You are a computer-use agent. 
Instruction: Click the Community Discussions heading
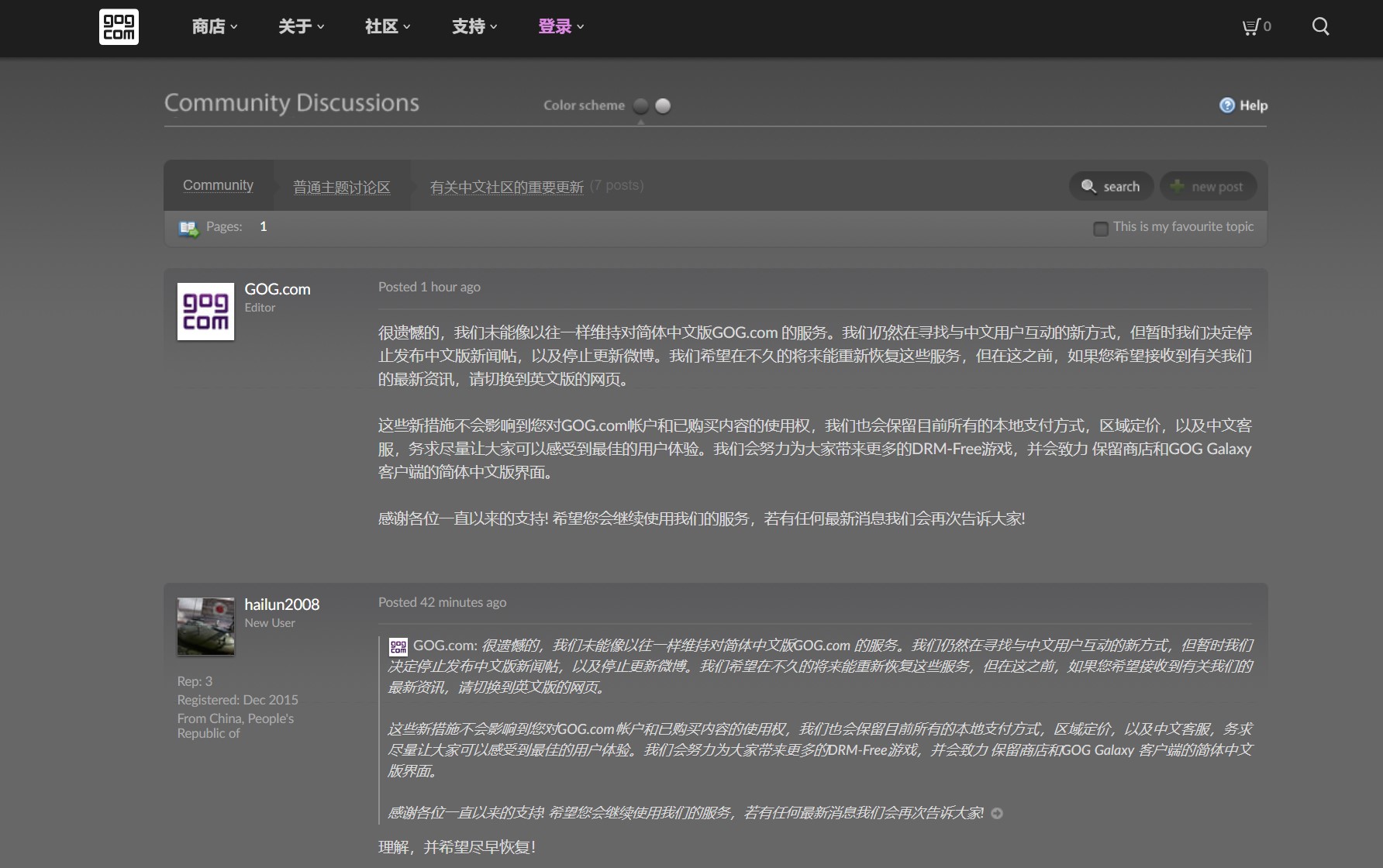tap(291, 102)
